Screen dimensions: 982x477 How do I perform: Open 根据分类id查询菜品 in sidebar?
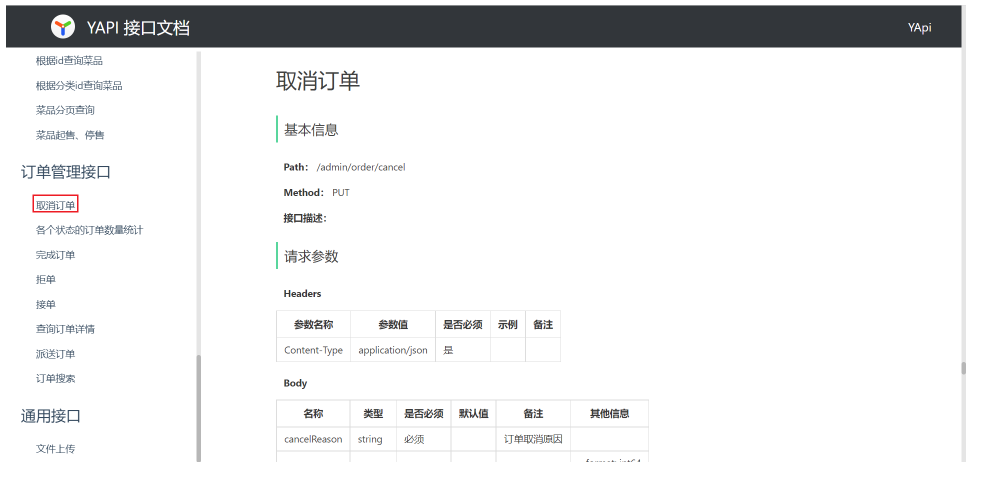(79, 86)
